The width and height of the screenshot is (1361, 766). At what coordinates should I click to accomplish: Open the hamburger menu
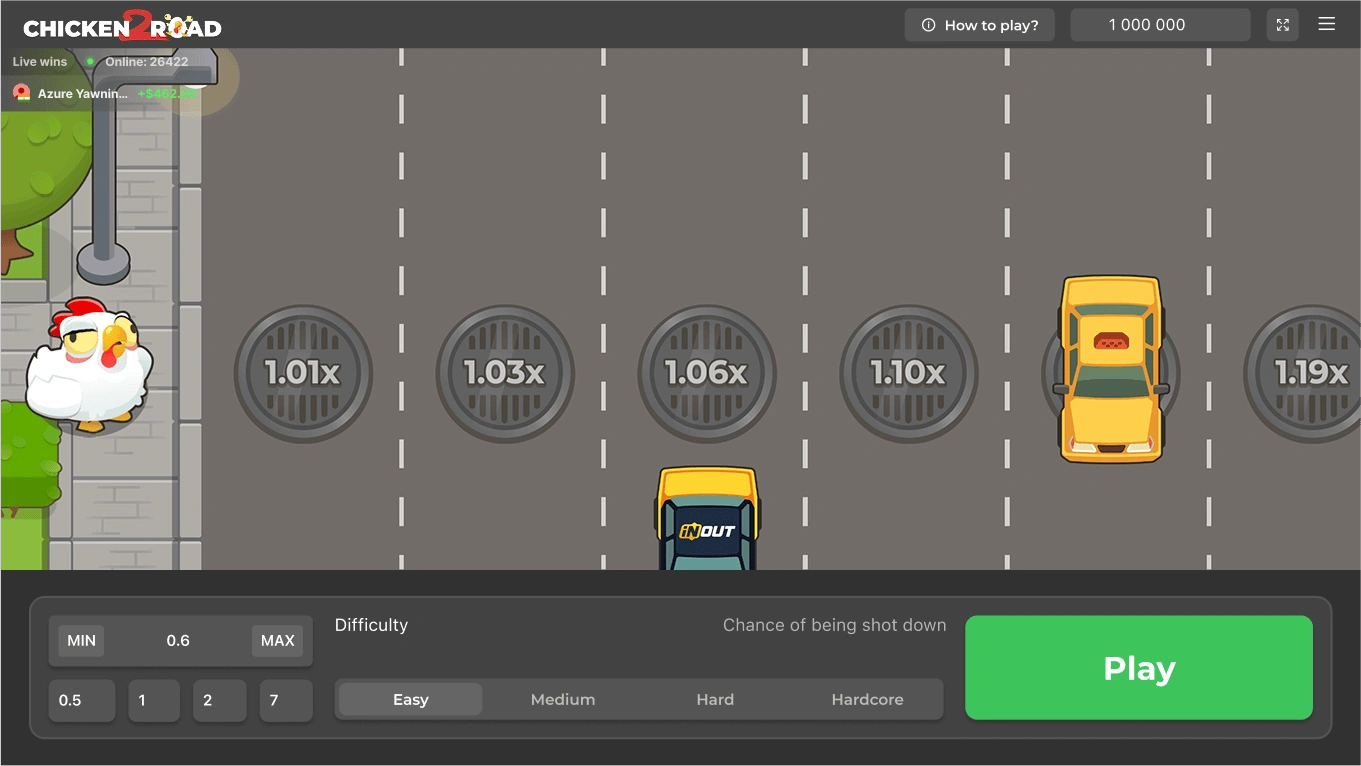coord(1327,24)
